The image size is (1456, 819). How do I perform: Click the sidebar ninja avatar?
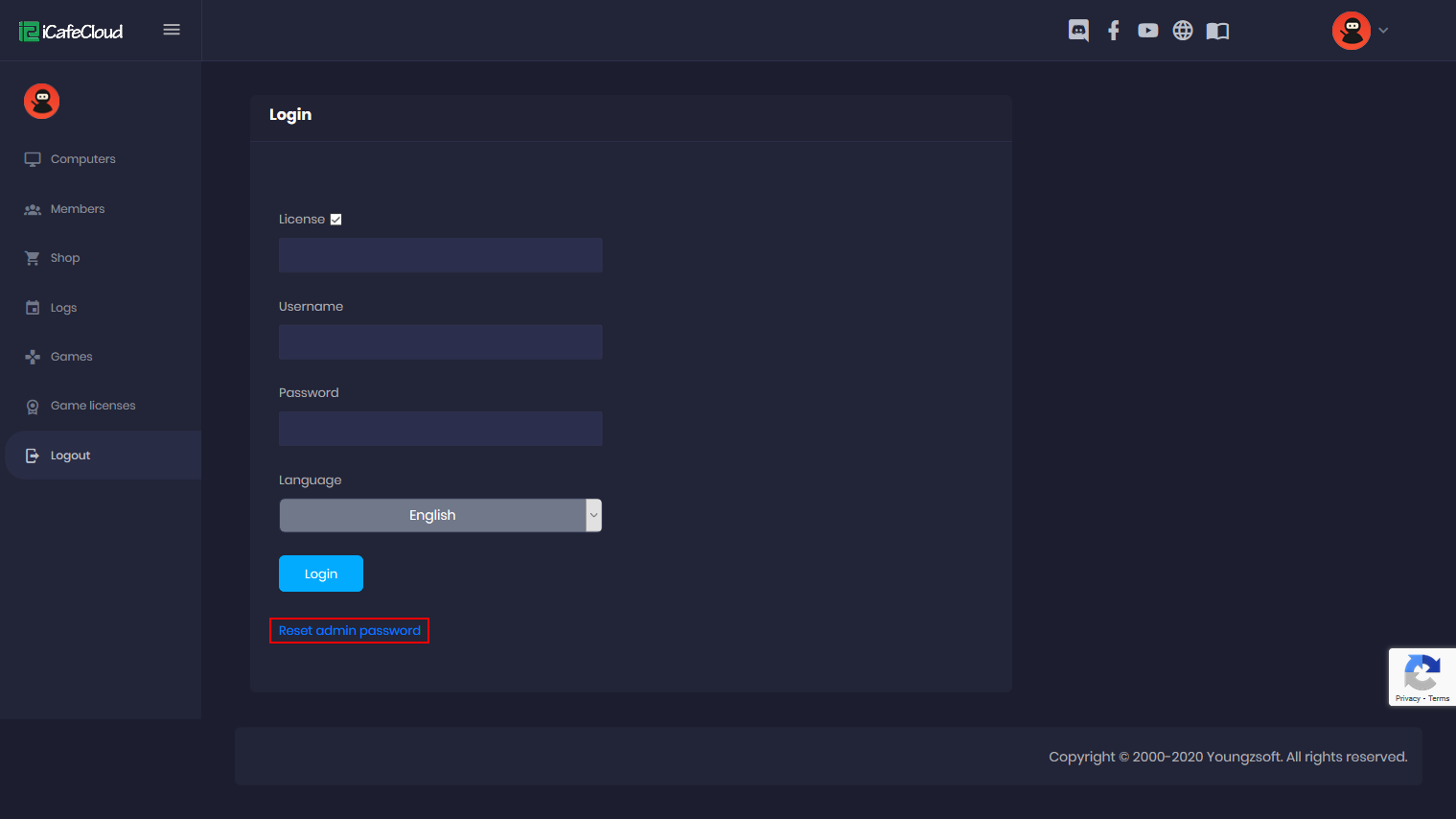42,101
